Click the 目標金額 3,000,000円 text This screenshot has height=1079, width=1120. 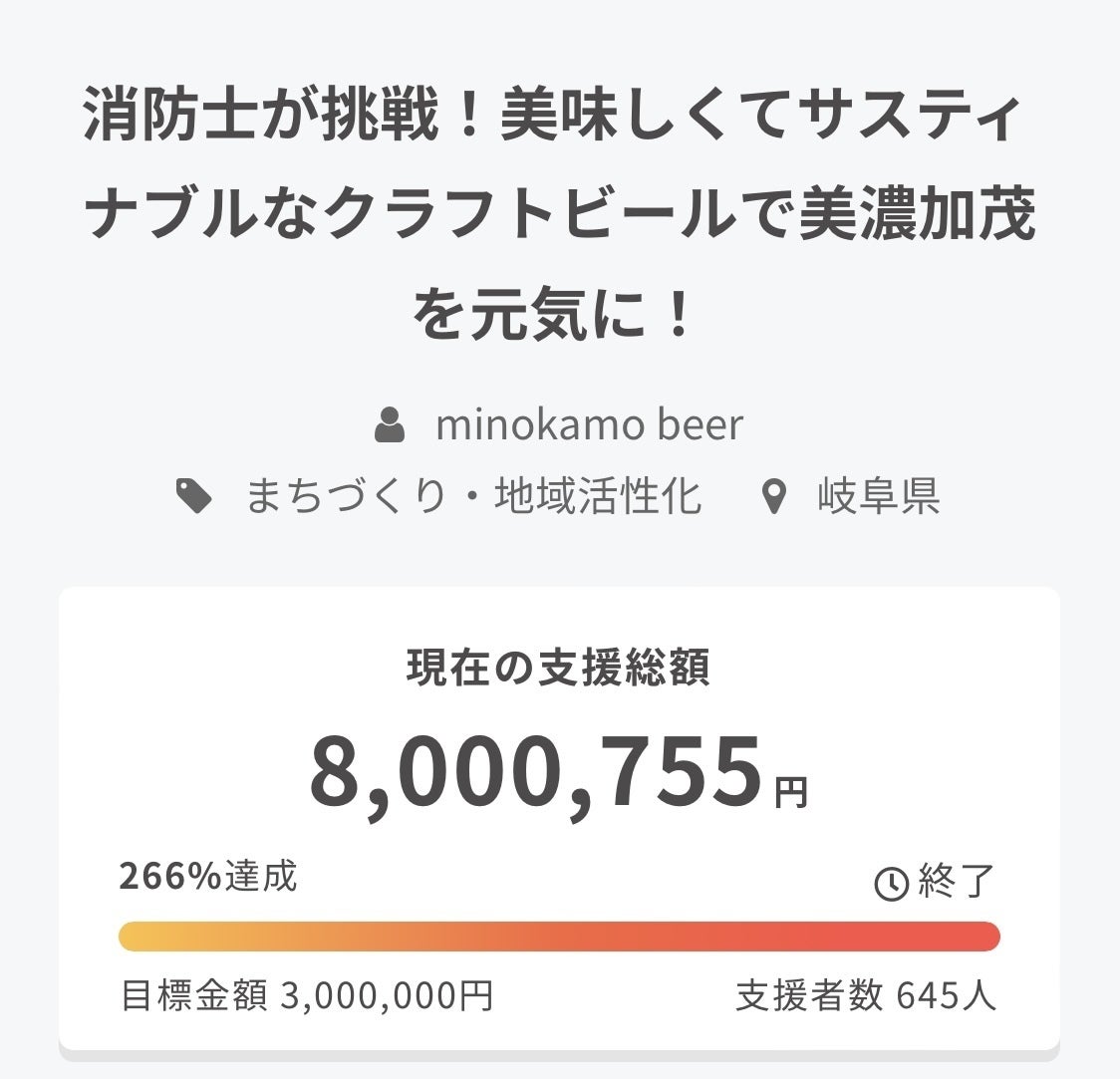pyautogui.click(x=307, y=995)
